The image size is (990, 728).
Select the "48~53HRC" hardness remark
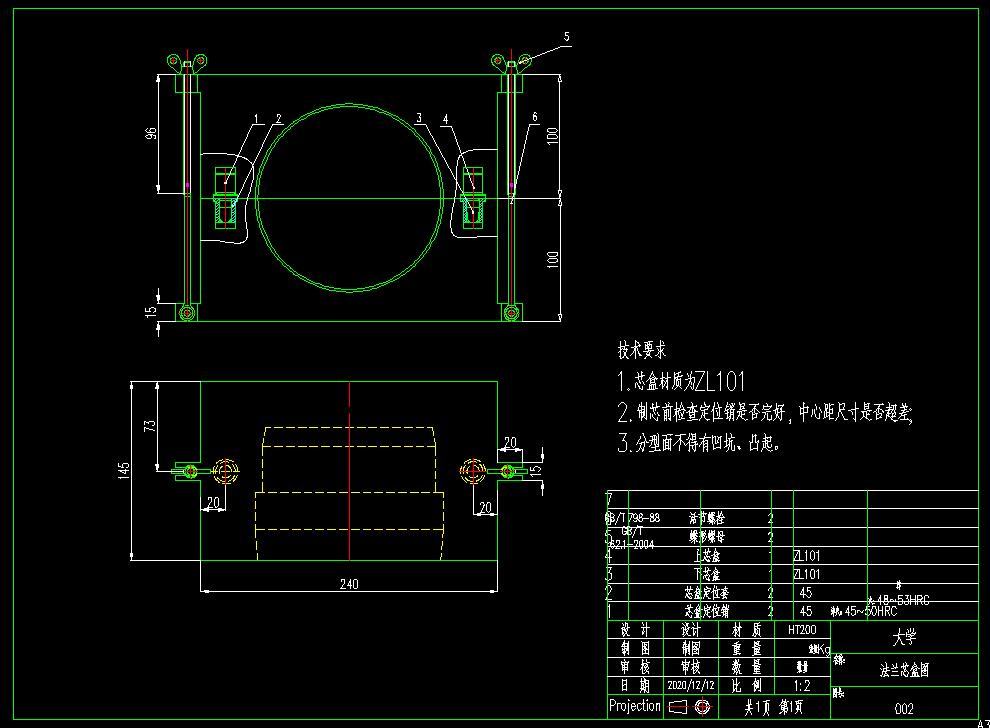click(x=903, y=600)
